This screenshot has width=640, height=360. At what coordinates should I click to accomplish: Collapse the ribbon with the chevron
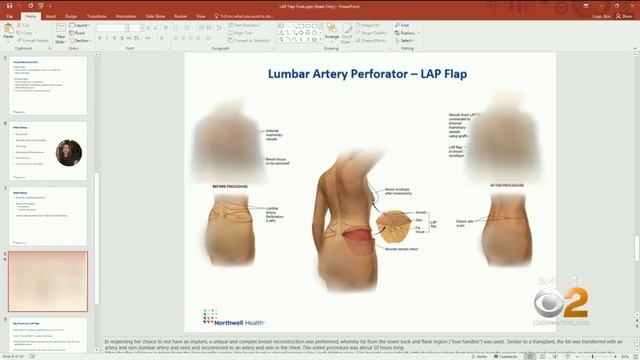[x=635, y=48]
